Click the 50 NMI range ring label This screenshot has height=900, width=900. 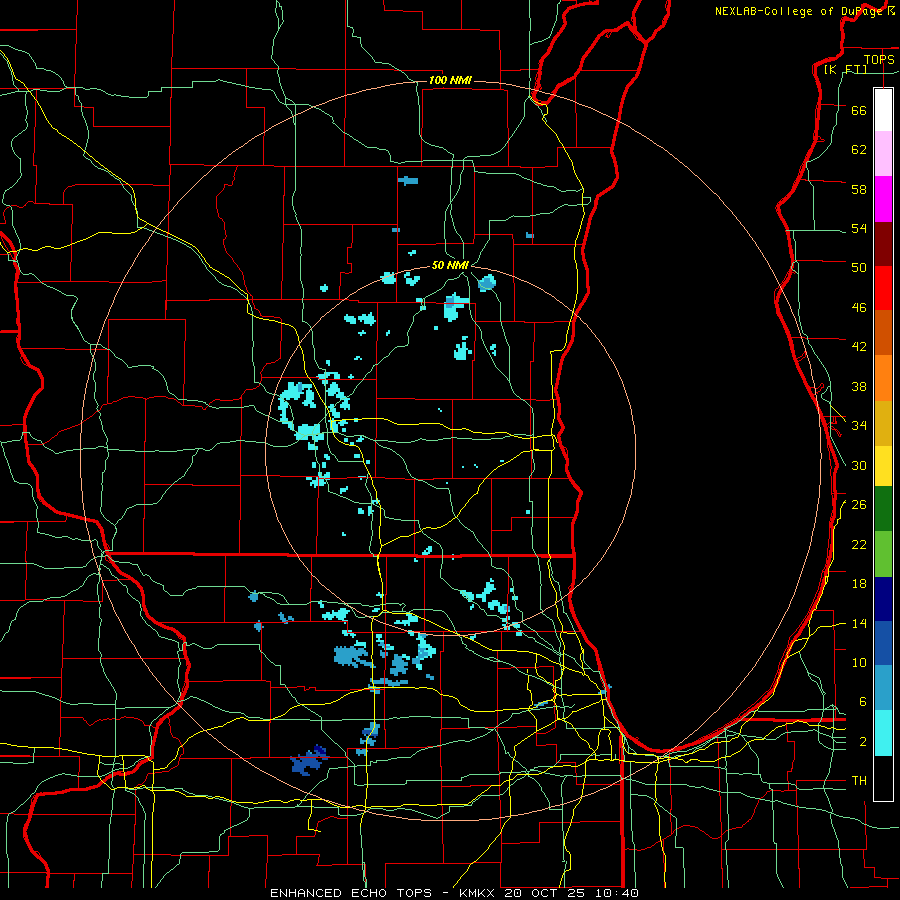coord(450,265)
